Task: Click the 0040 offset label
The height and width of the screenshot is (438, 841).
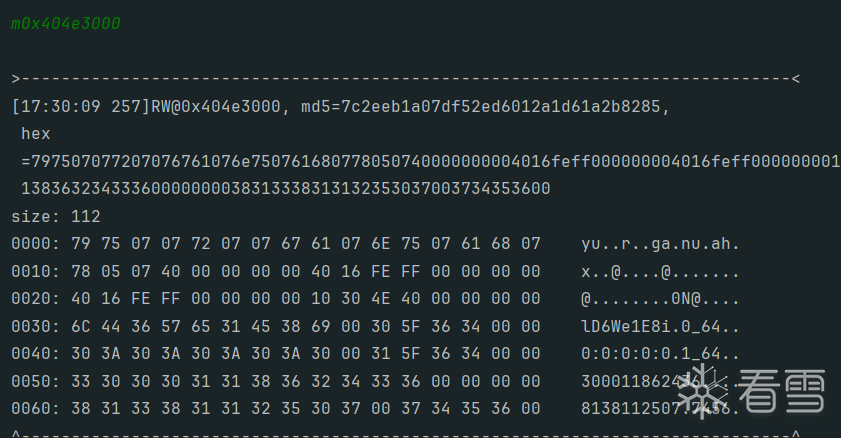Action: [x=30, y=354]
